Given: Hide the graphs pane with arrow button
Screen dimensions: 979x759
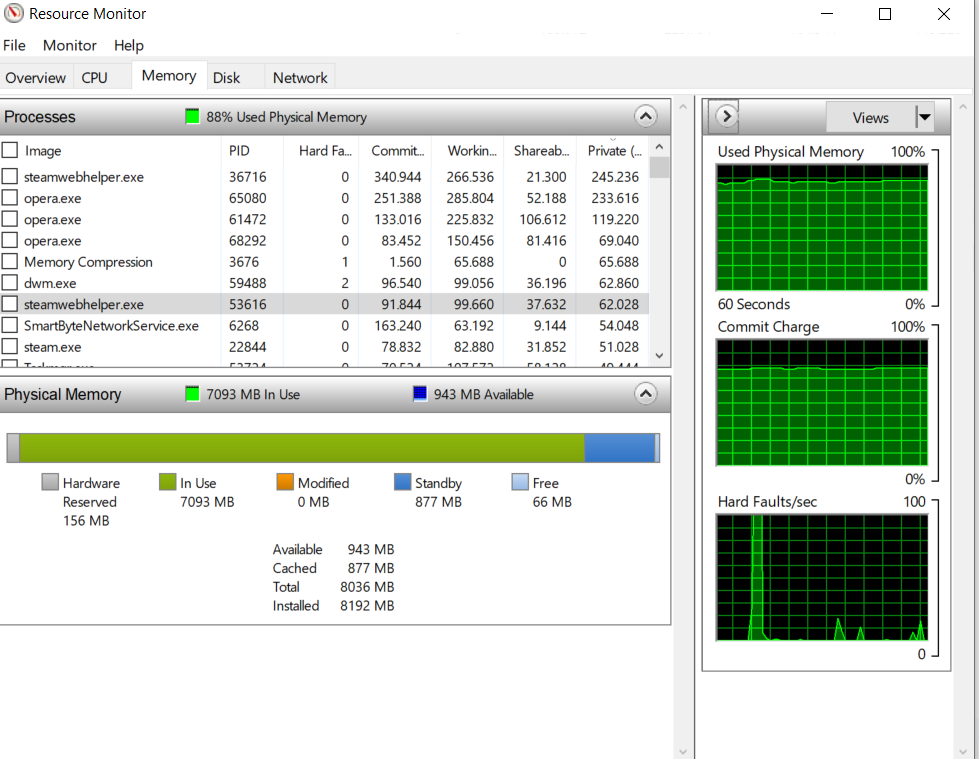Looking at the screenshot, I should [x=726, y=116].
